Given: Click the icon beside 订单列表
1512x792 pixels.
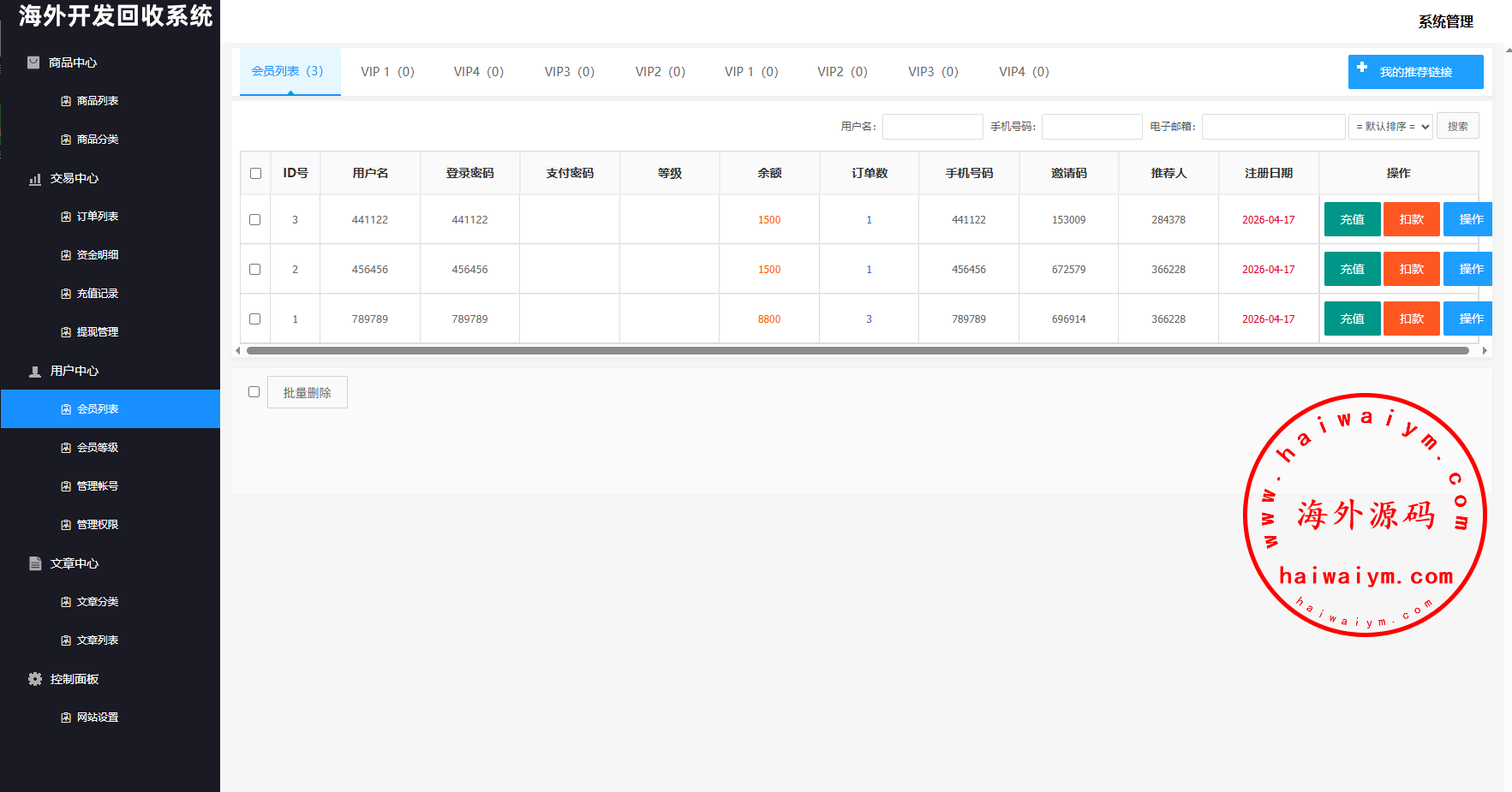Looking at the screenshot, I should [66, 217].
